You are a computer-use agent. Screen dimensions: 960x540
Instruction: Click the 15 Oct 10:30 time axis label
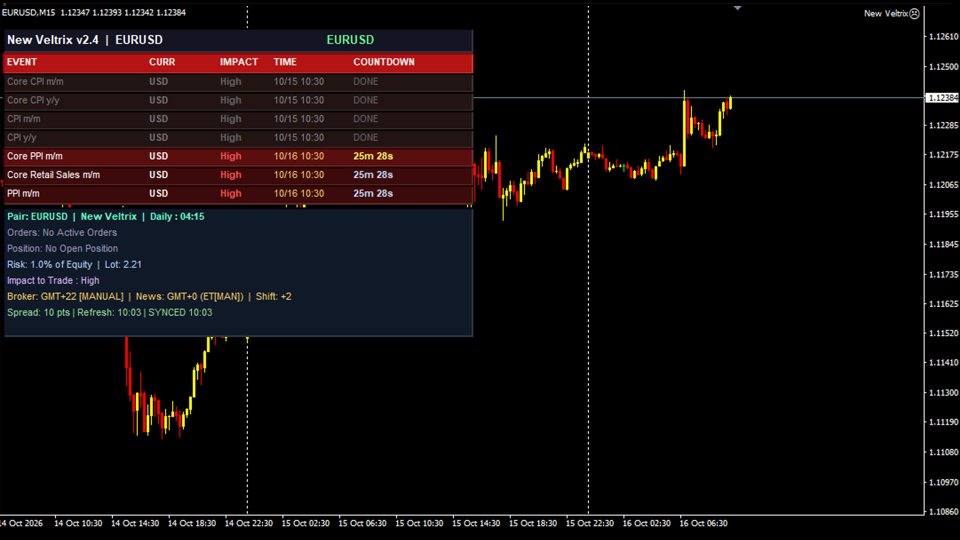click(x=419, y=523)
